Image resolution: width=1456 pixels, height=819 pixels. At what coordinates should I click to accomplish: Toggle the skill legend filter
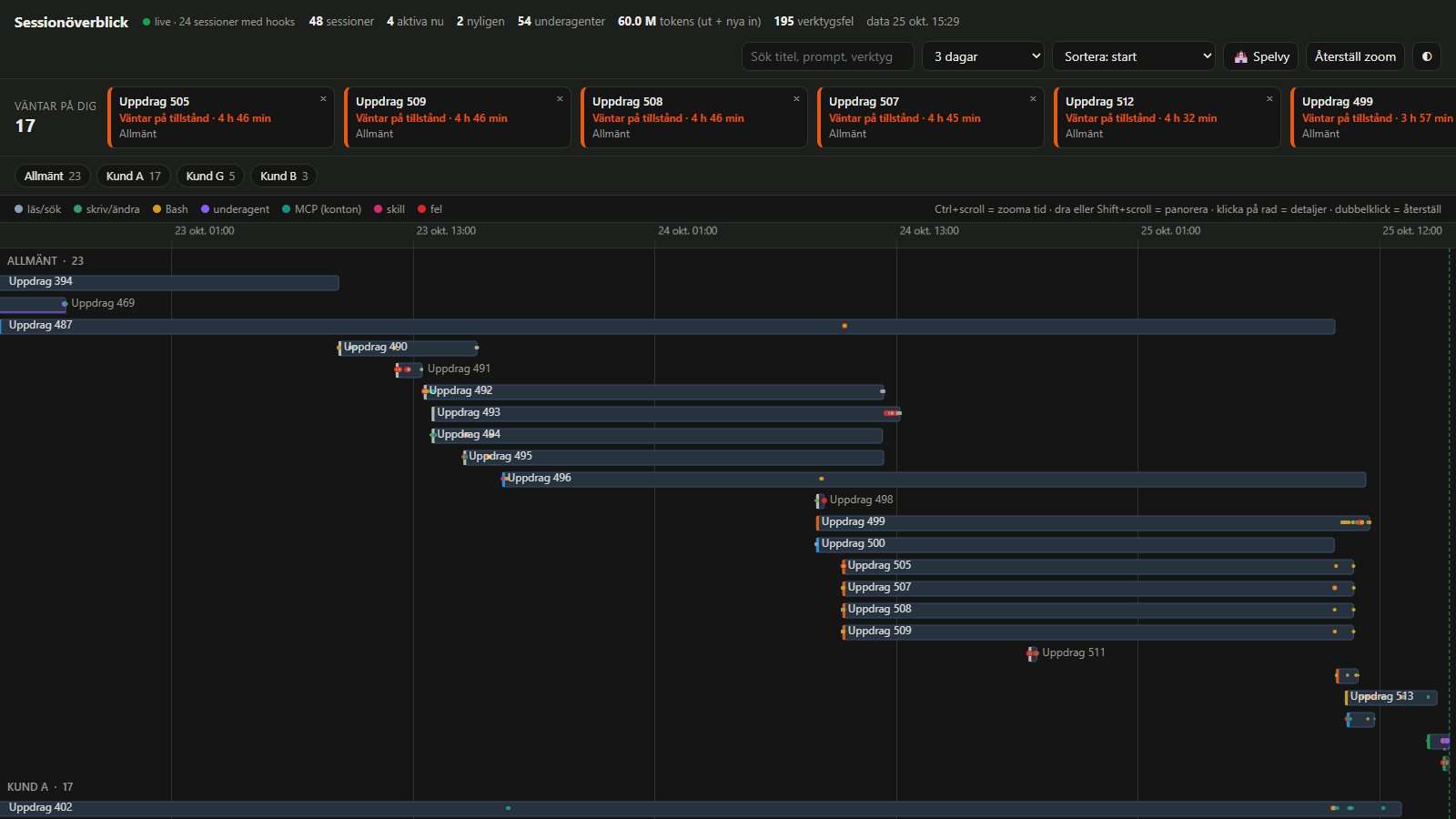pyautogui.click(x=389, y=209)
